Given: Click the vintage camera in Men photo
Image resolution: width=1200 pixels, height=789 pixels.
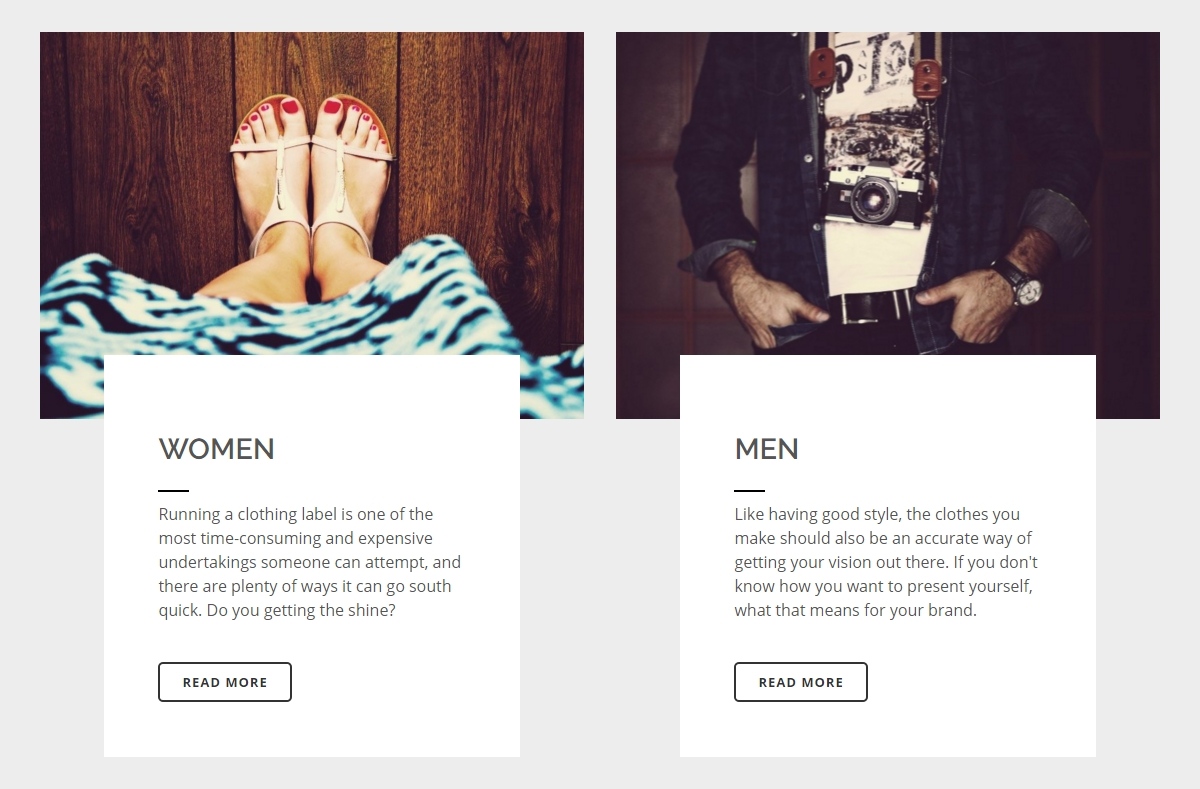Looking at the screenshot, I should coord(877,194).
